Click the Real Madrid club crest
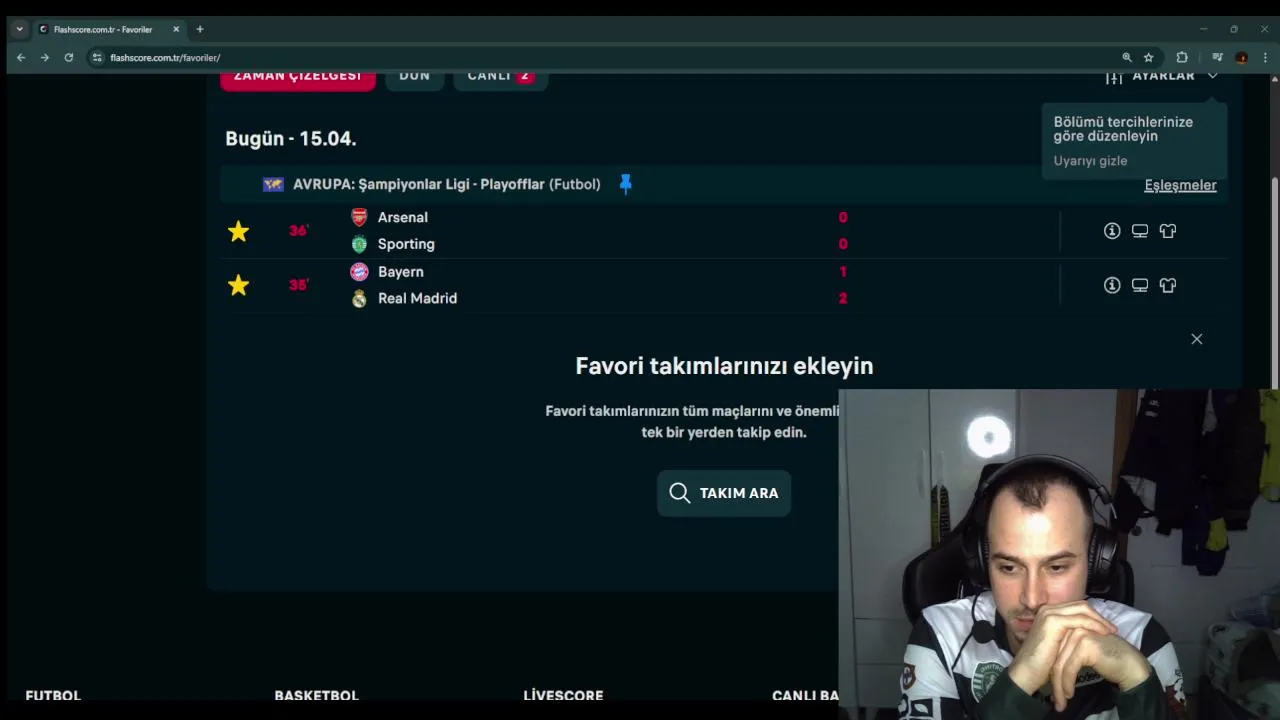The image size is (1280, 720). coord(359,298)
